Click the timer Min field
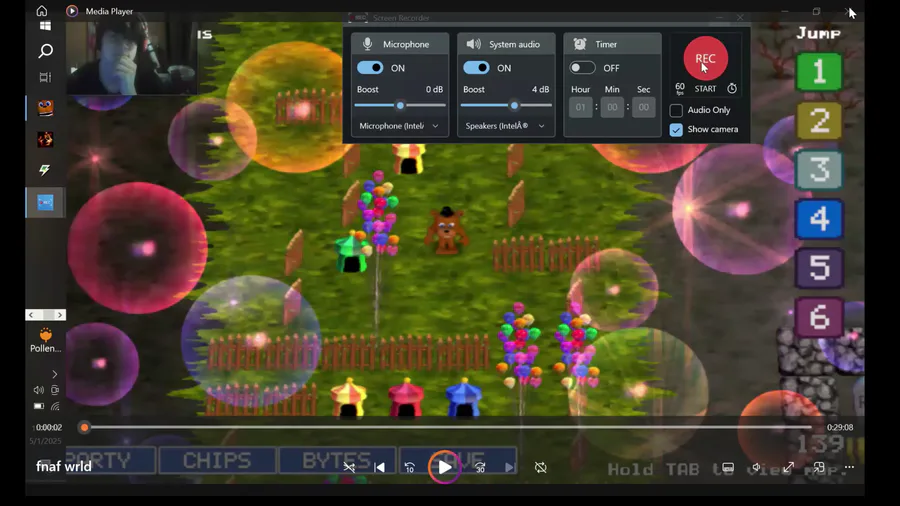This screenshot has height=506, width=900. pos(612,107)
